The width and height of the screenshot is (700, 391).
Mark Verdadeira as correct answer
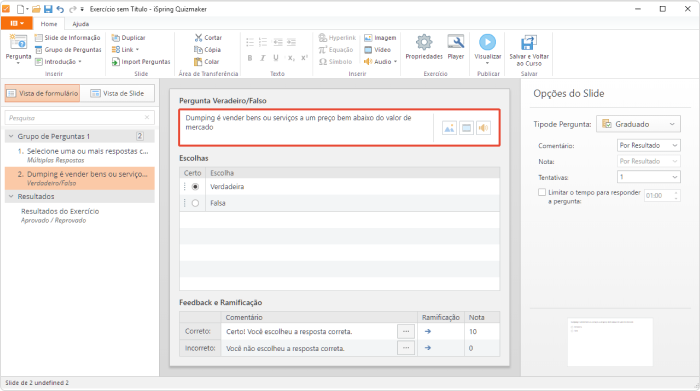point(195,187)
